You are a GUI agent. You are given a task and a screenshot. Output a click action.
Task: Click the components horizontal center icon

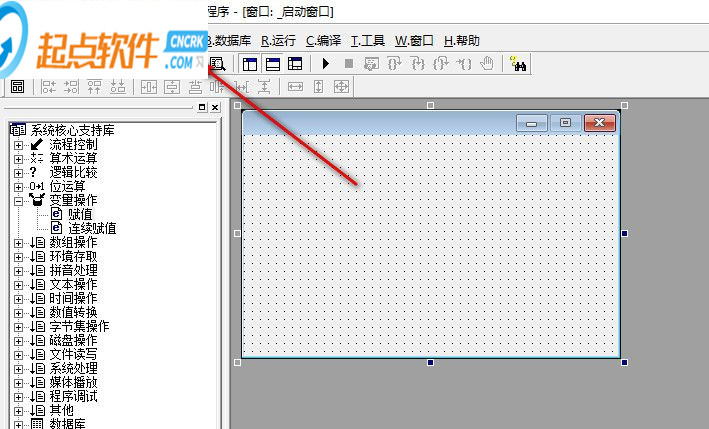click(x=195, y=86)
